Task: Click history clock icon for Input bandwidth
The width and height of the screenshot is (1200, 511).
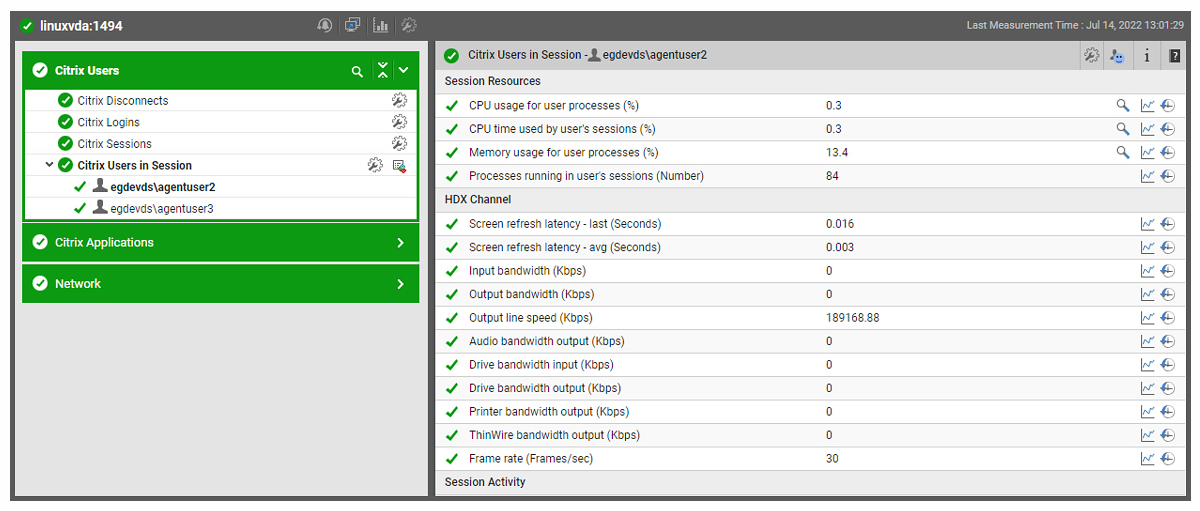Action: (1168, 271)
